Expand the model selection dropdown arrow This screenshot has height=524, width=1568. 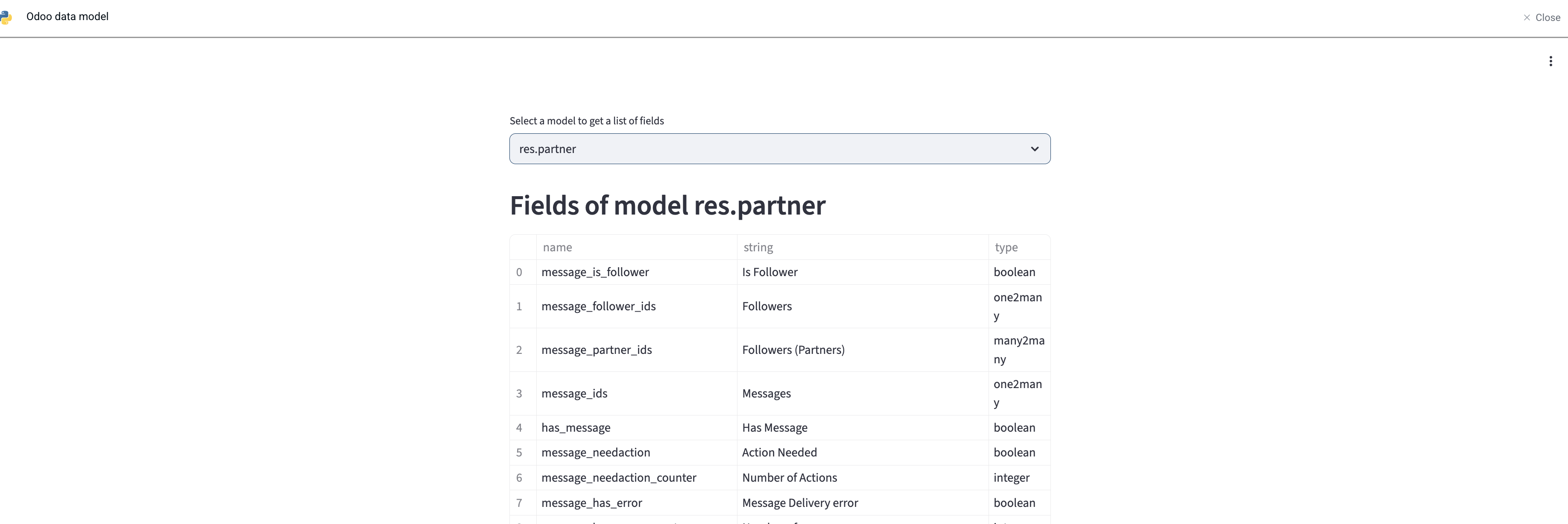pos(1034,149)
